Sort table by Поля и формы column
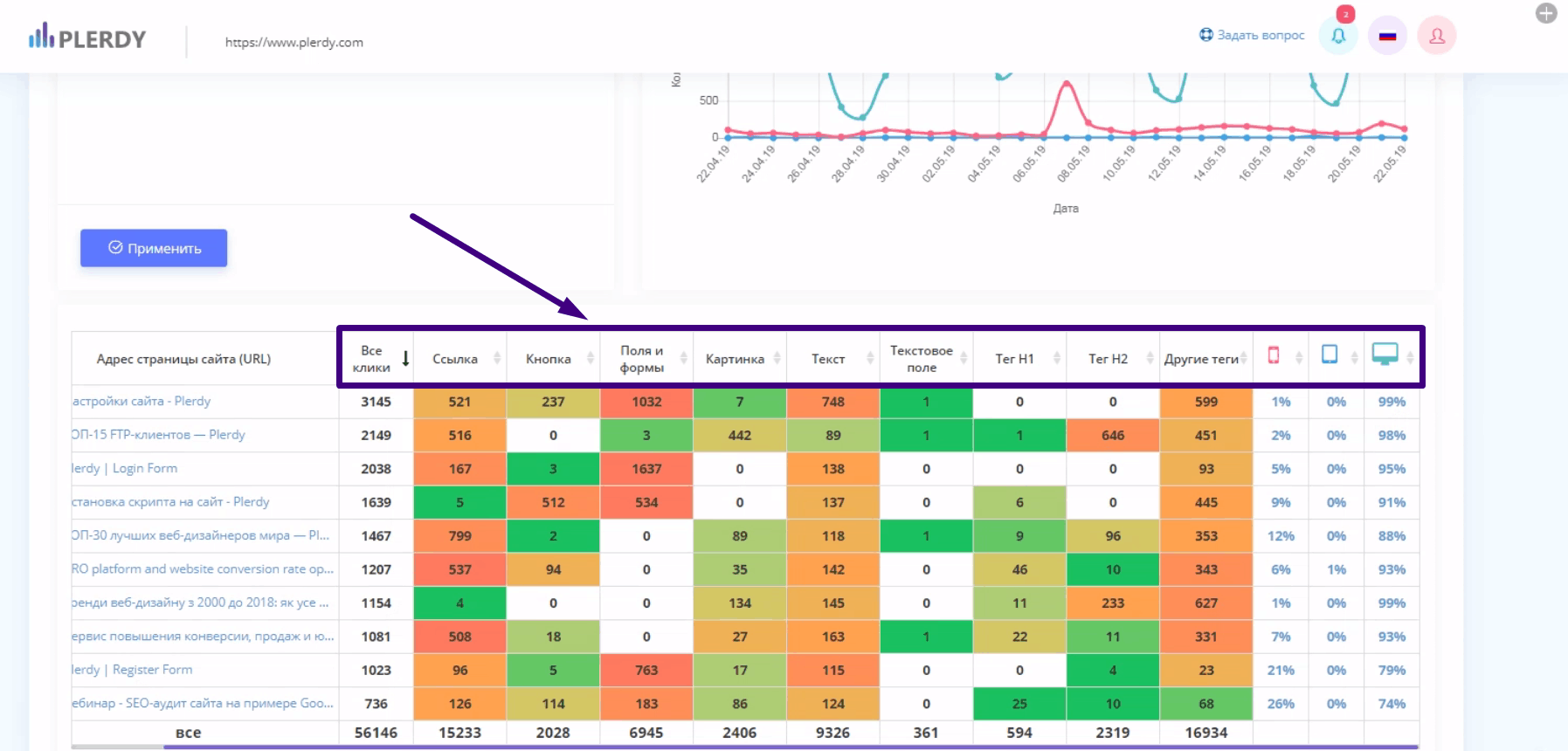1568x751 pixels. (x=647, y=359)
